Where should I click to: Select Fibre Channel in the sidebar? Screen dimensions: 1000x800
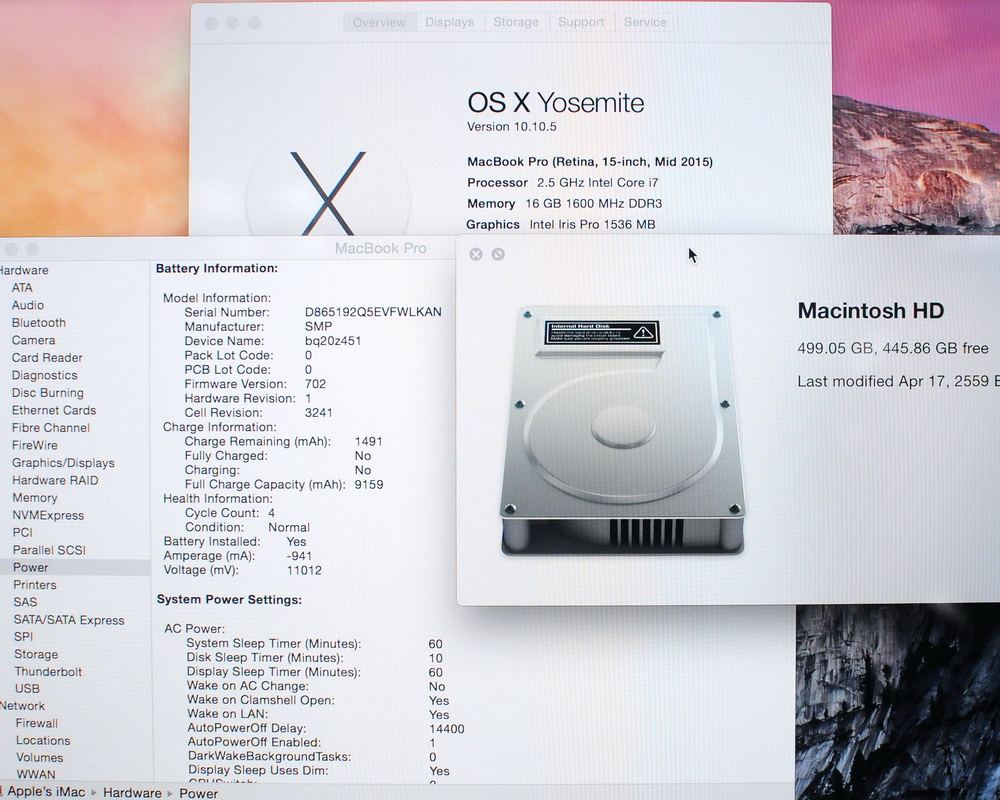51,427
